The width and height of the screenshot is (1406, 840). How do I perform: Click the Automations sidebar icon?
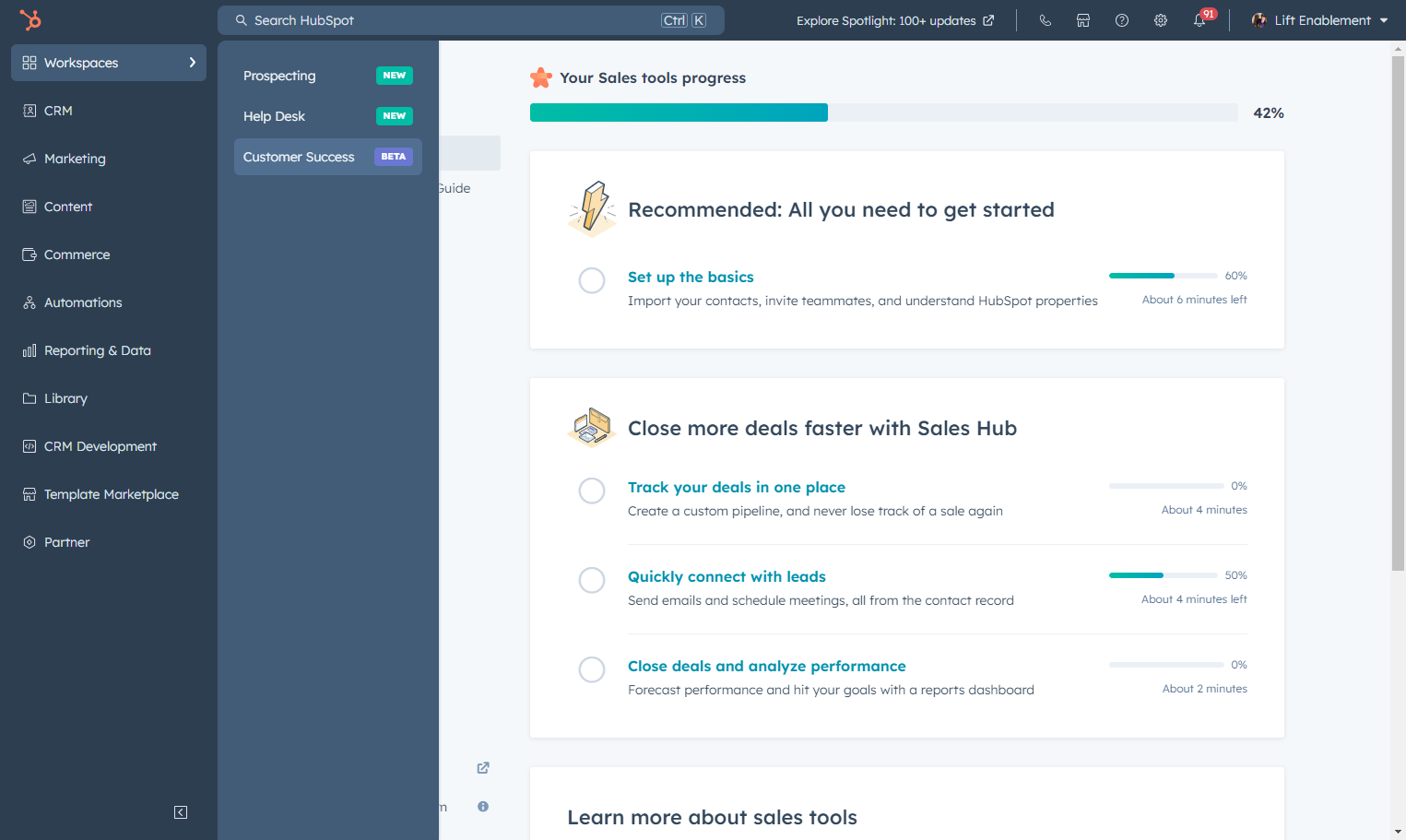[x=30, y=302]
